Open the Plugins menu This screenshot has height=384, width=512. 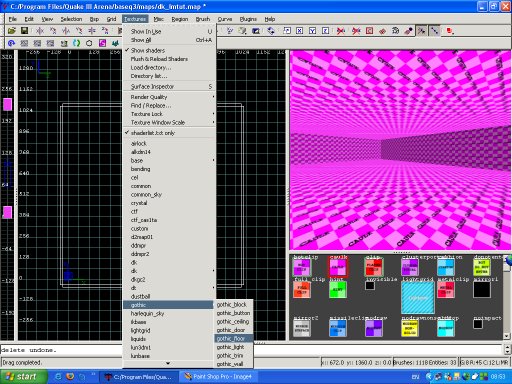(248, 19)
